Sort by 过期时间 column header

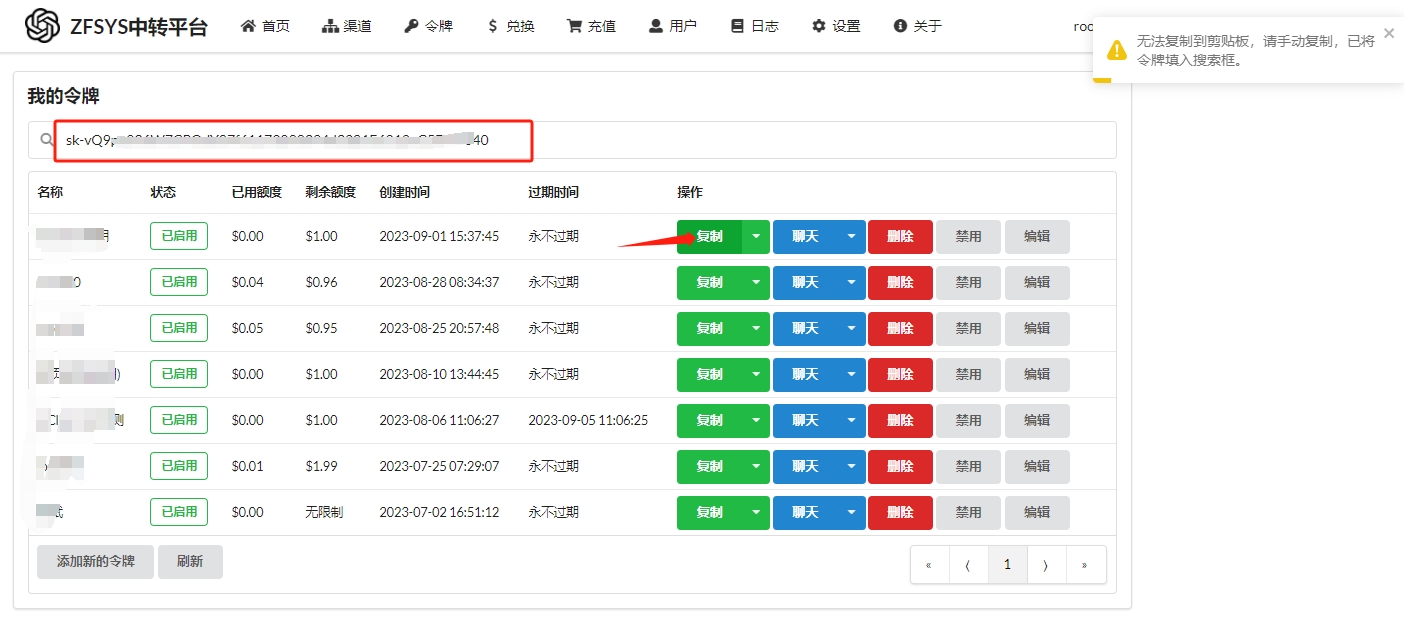554,192
